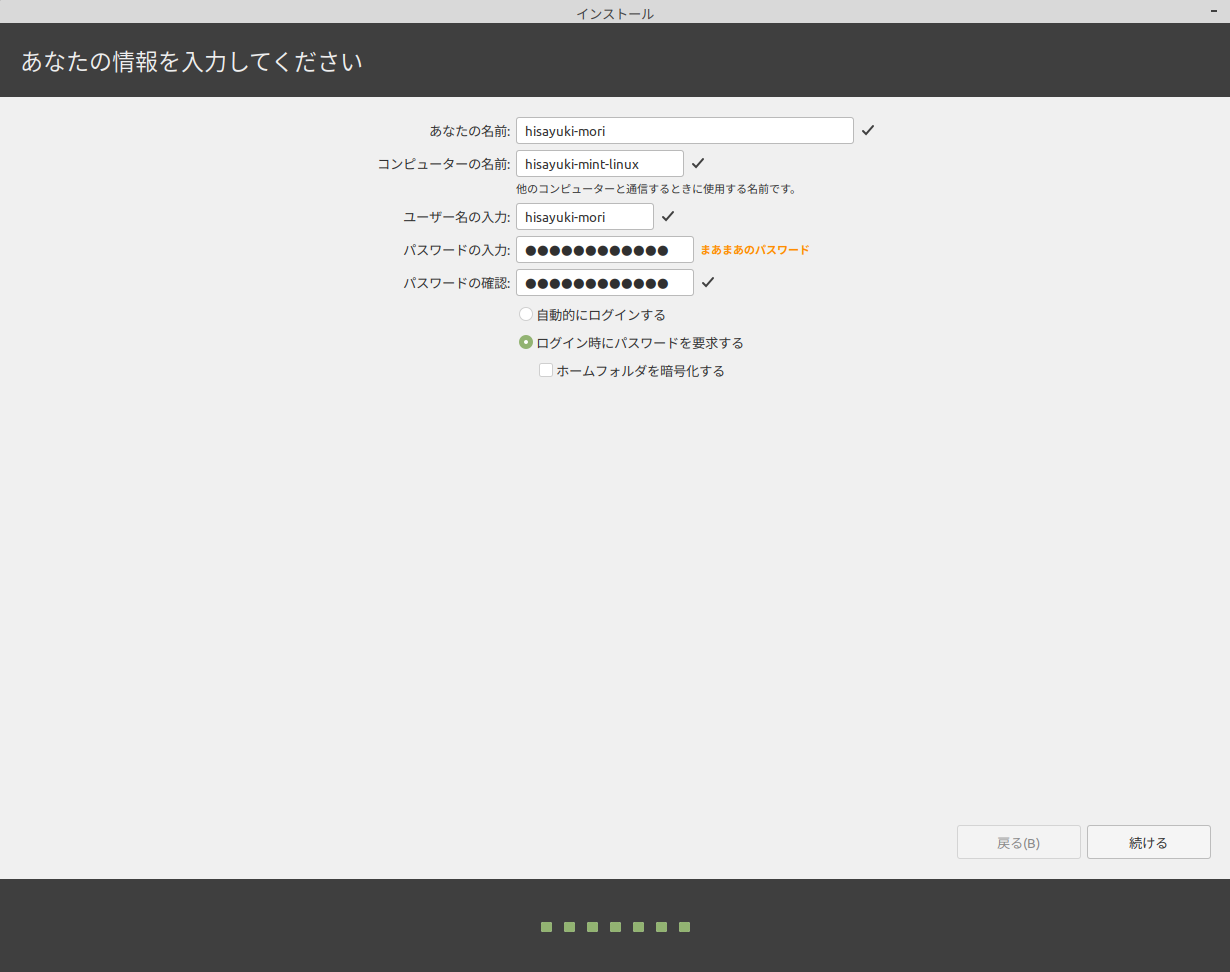Click the まあまあのパスワード strength label
This screenshot has width=1230, height=972.
pyautogui.click(x=755, y=250)
